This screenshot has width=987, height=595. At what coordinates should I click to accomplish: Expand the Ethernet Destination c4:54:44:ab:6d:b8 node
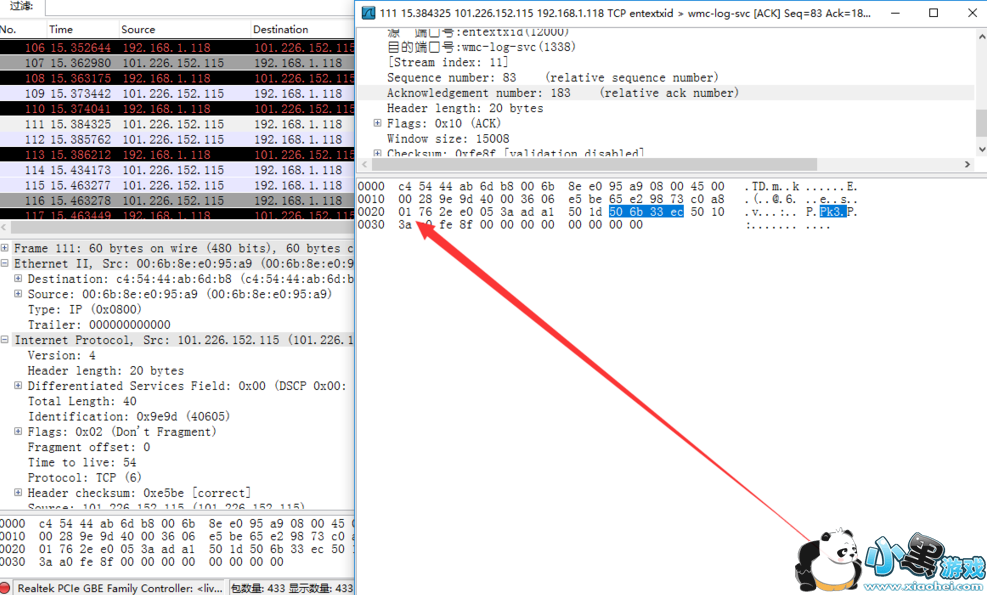(x=18, y=278)
